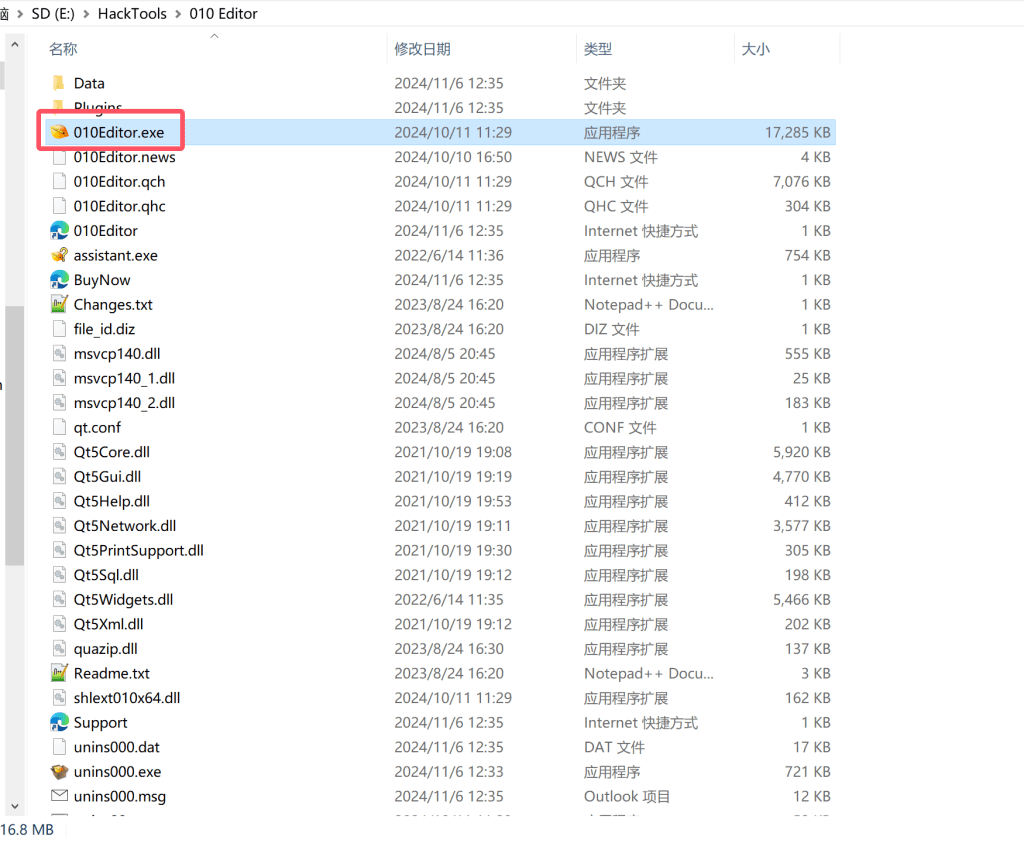The image size is (1024, 843).
Task: Select the Qt5Sql.dll file name
Action: [106, 575]
